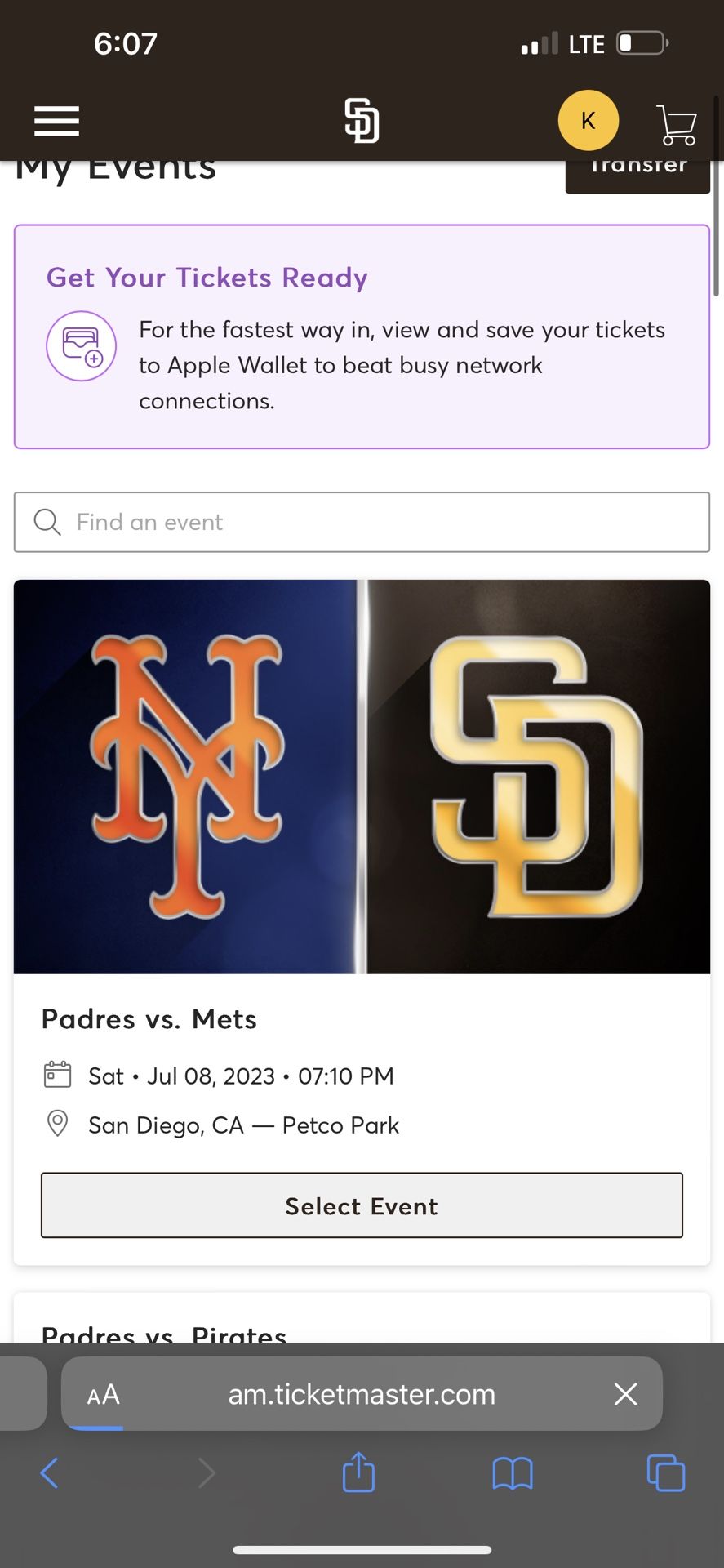Tap Safari forward arrow
Viewport: 724px width, 1568px height.
click(x=207, y=1473)
